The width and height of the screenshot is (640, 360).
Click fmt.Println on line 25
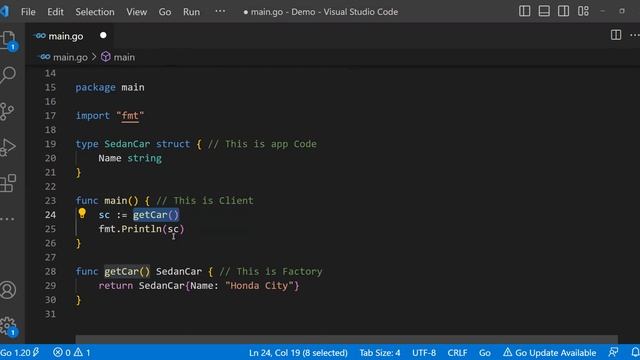[x=130, y=229]
